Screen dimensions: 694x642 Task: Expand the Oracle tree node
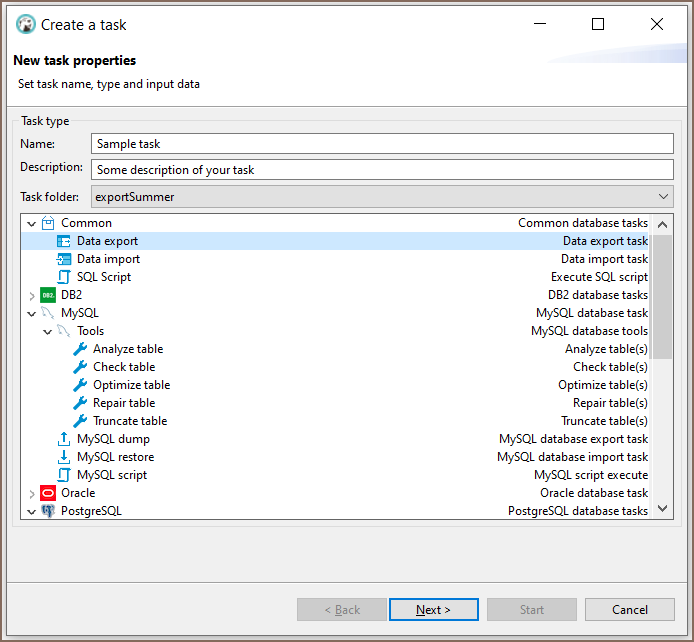[32, 493]
